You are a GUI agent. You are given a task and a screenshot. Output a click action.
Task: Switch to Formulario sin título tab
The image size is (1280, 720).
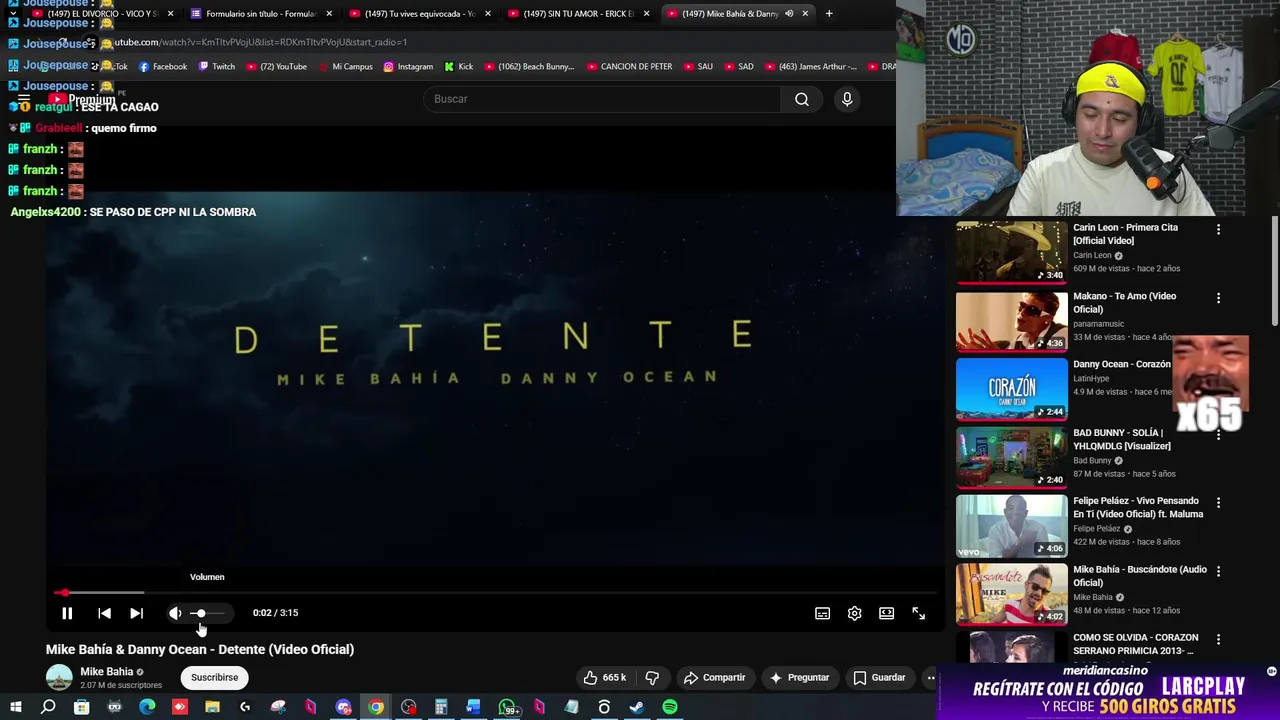click(260, 14)
